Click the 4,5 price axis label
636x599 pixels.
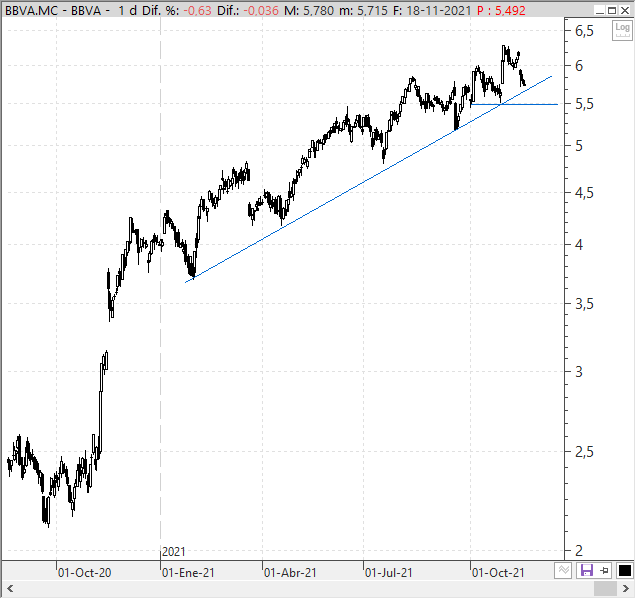(x=584, y=193)
